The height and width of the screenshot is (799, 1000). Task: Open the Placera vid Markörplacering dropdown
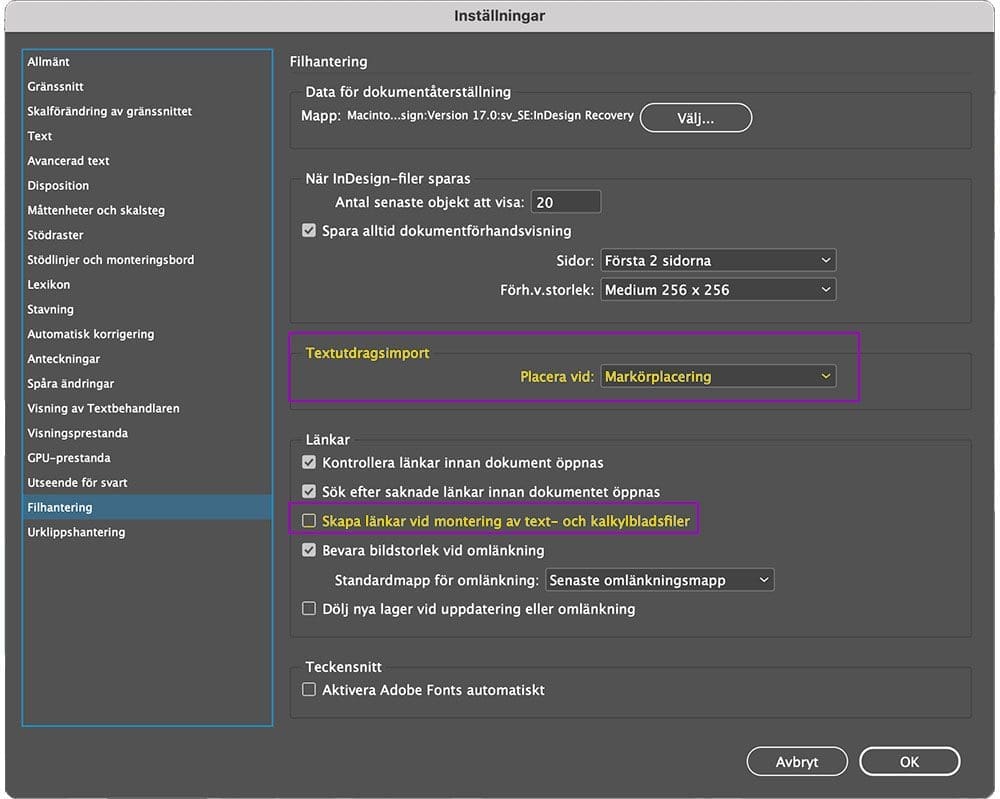point(718,376)
